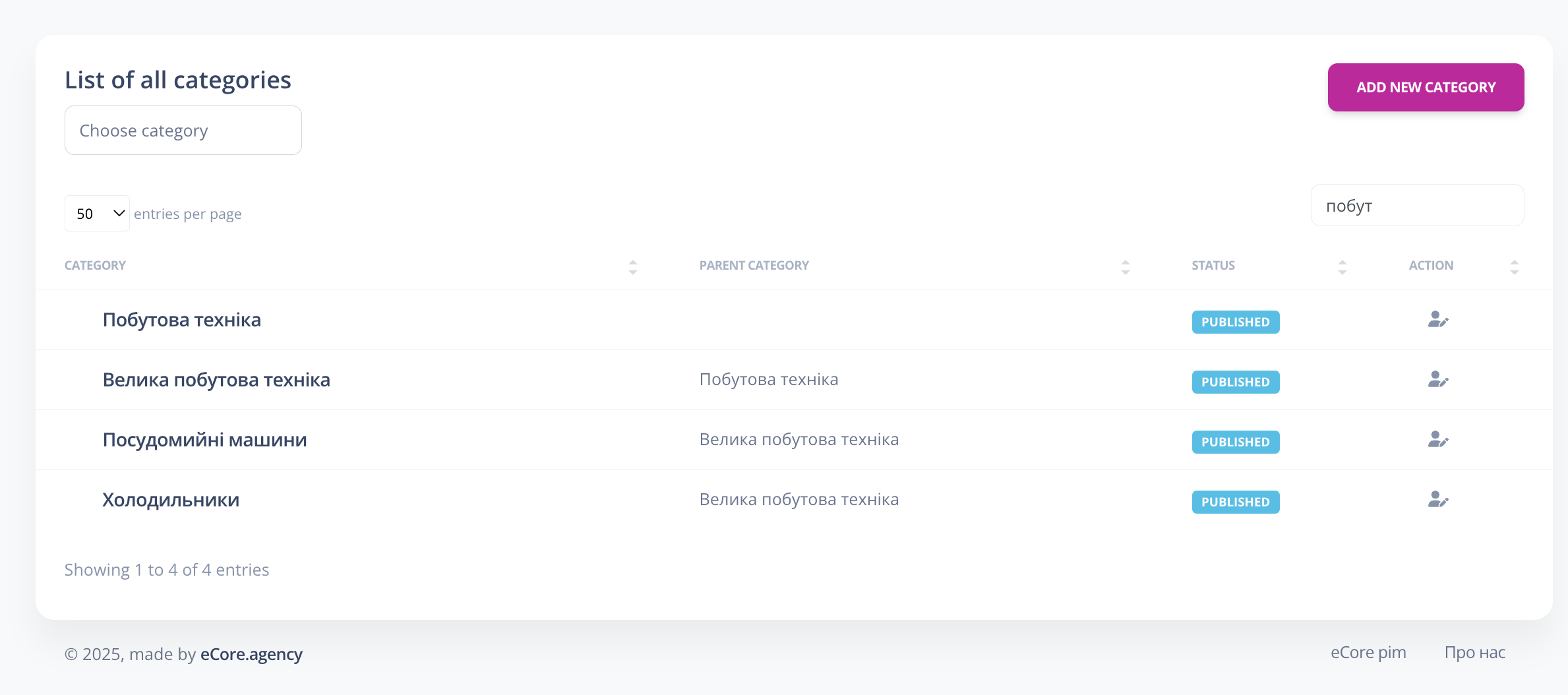The height and width of the screenshot is (695, 1568).
Task: Click the Add New Category button
Action: [1426, 87]
